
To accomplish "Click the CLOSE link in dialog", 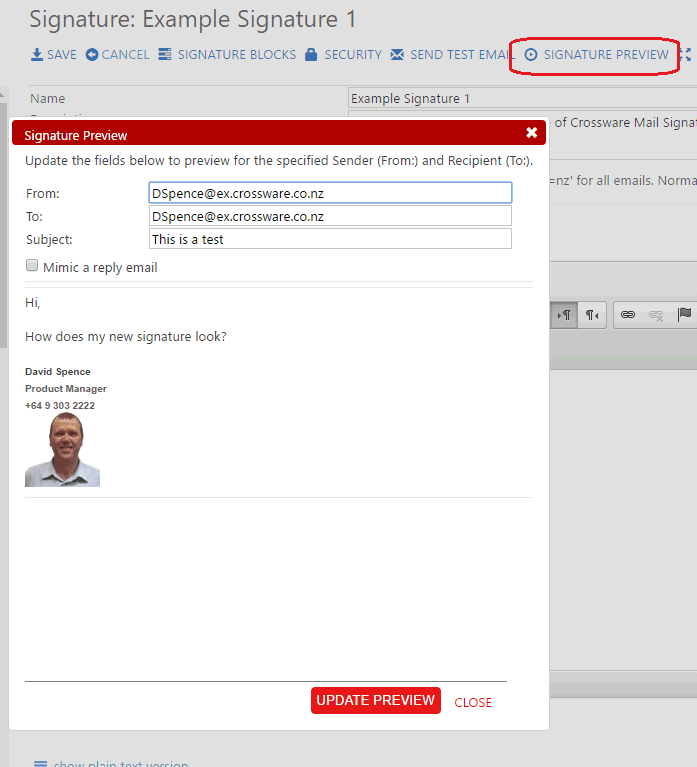I will [x=473, y=702].
